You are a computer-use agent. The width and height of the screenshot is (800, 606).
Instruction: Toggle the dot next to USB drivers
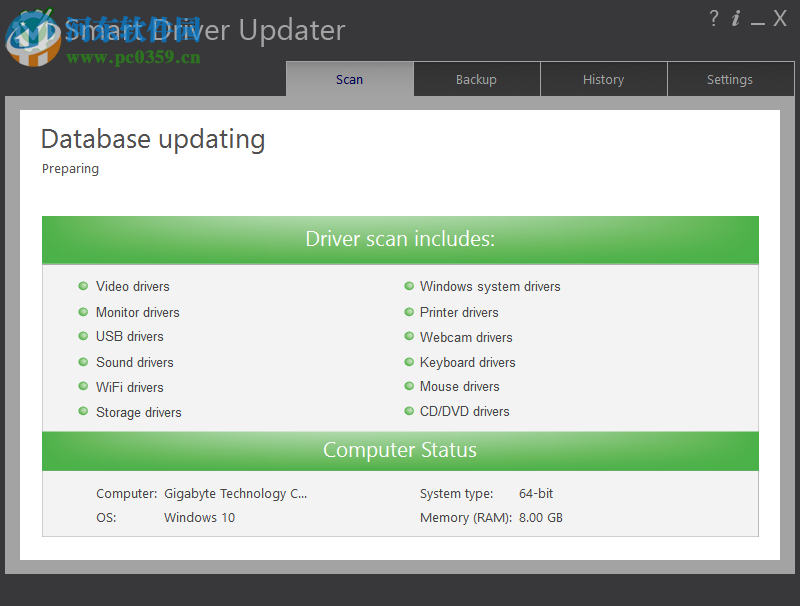point(83,337)
